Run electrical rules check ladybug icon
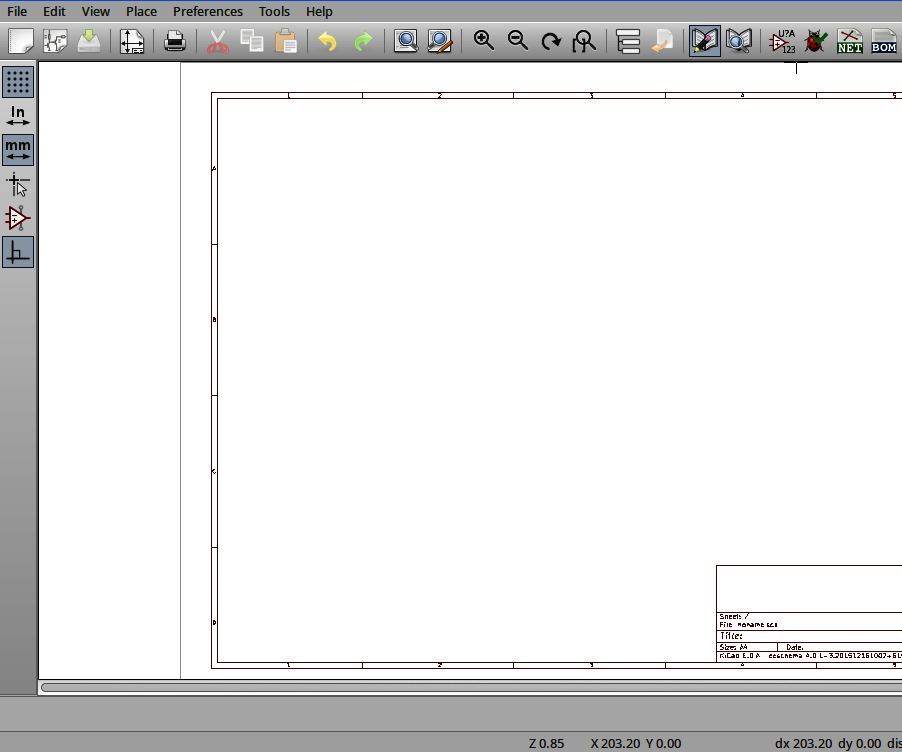902x752 pixels. coord(816,41)
